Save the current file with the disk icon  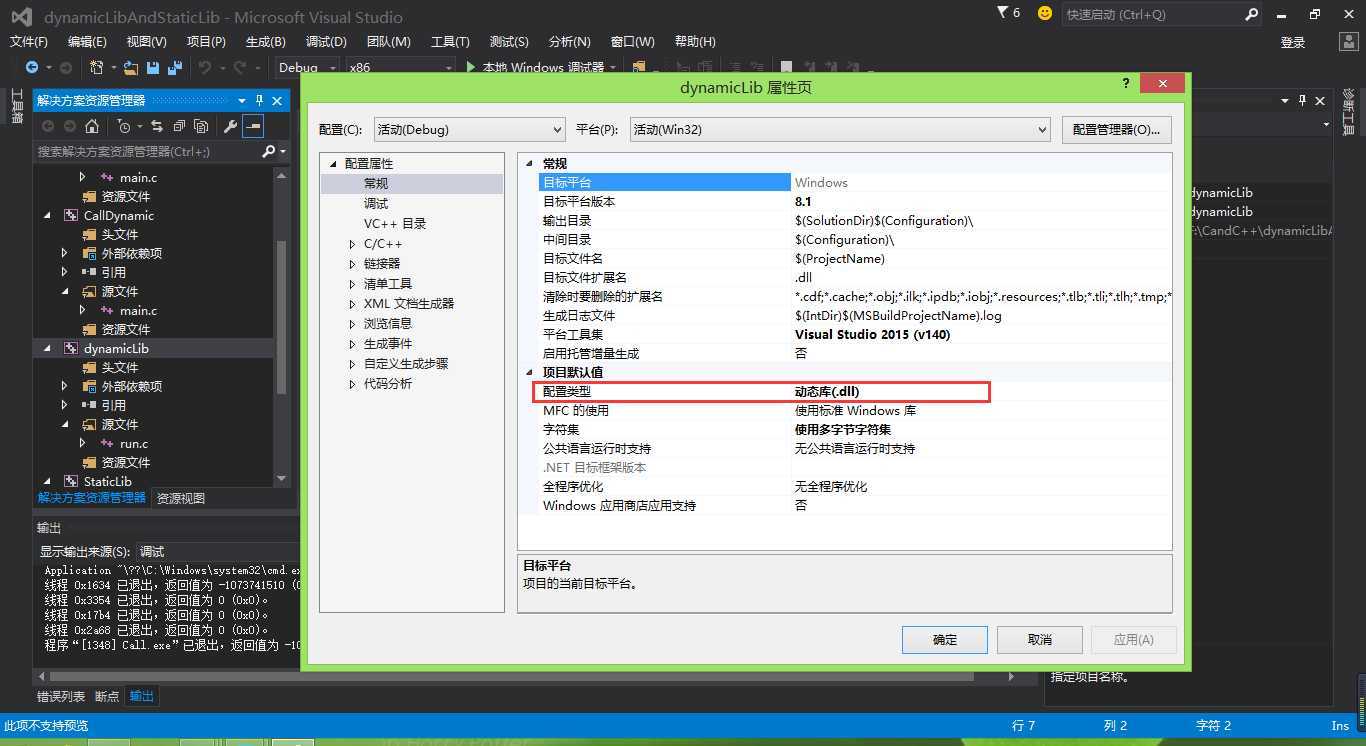153,67
